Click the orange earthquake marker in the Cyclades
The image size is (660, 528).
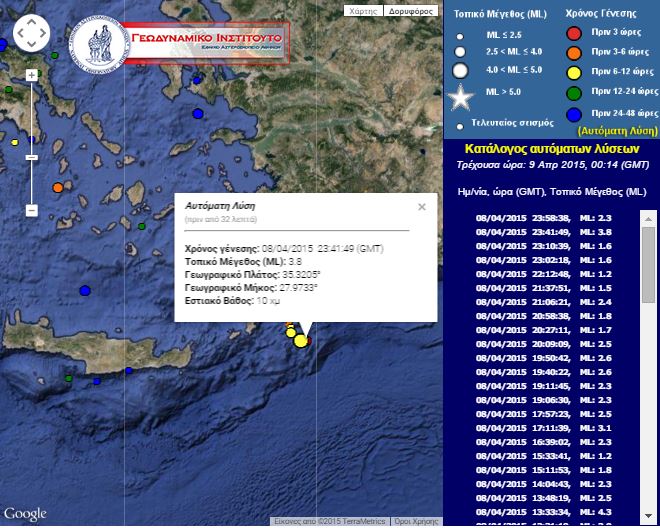pyautogui.click(x=58, y=187)
